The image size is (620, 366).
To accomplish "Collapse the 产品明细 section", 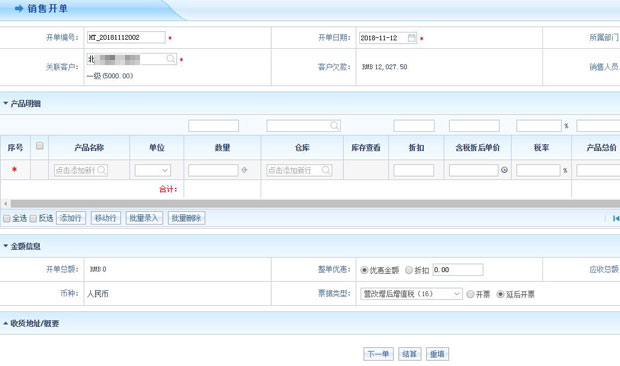I will click(6, 103).
